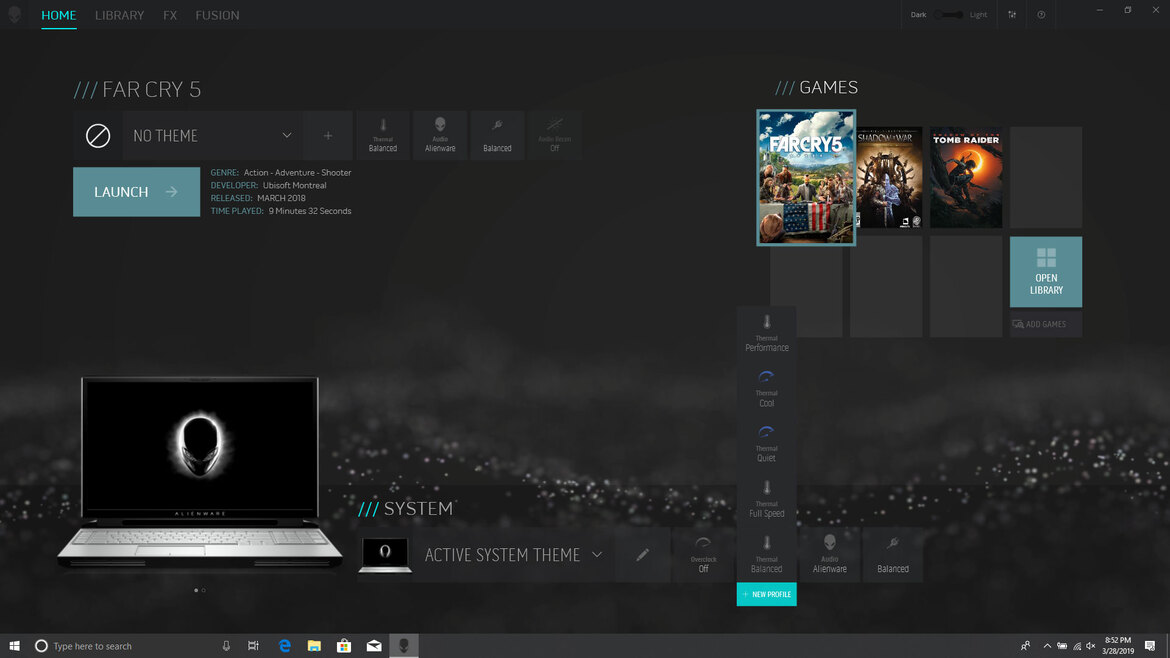Click the no-theme circle-slash icon for Far Cry 5
Image resolution: width=1170 pixels, height=658 pixels.
click(98, 136)
